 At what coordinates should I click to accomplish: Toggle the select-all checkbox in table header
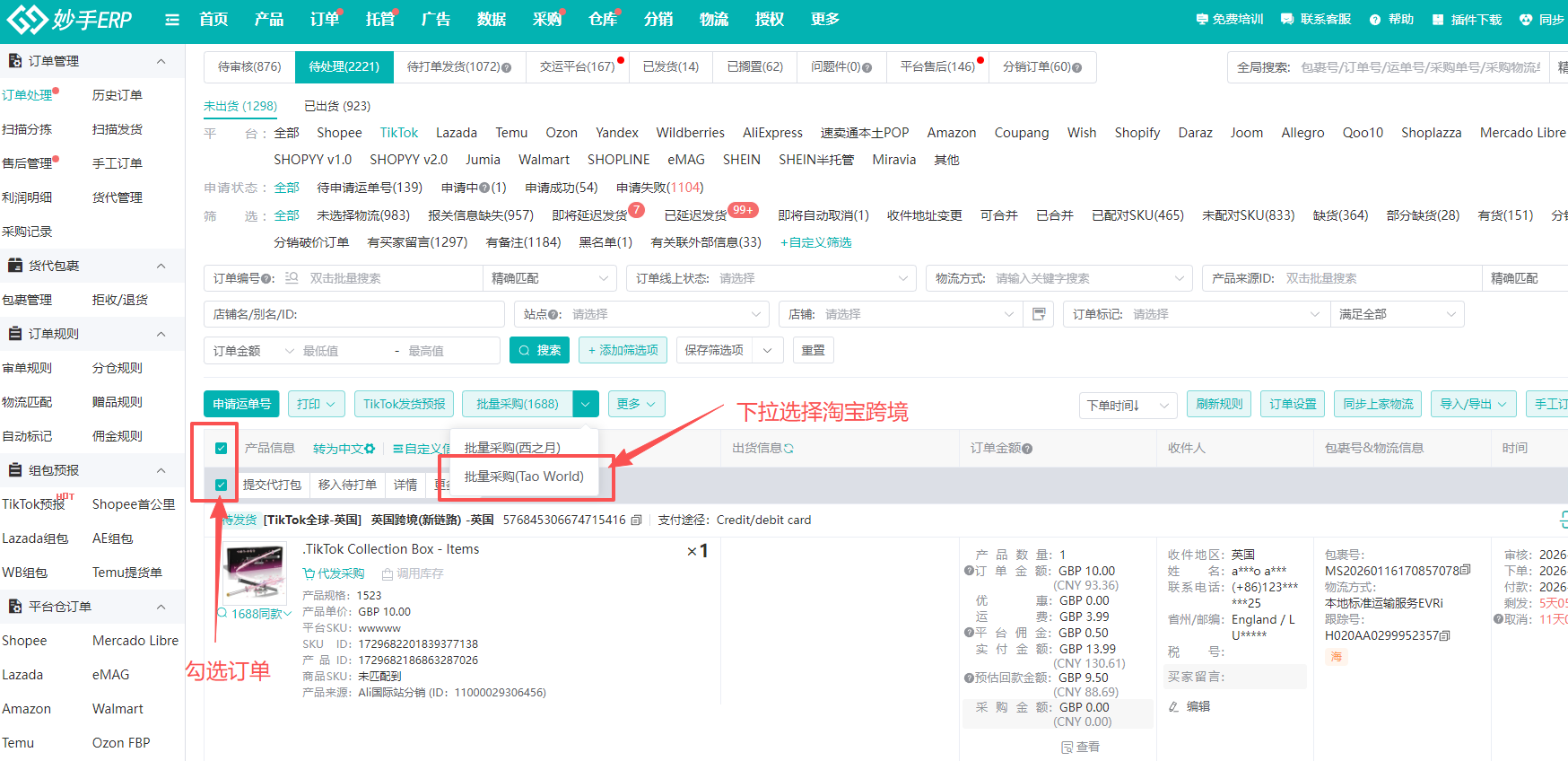tap(221, 449)
